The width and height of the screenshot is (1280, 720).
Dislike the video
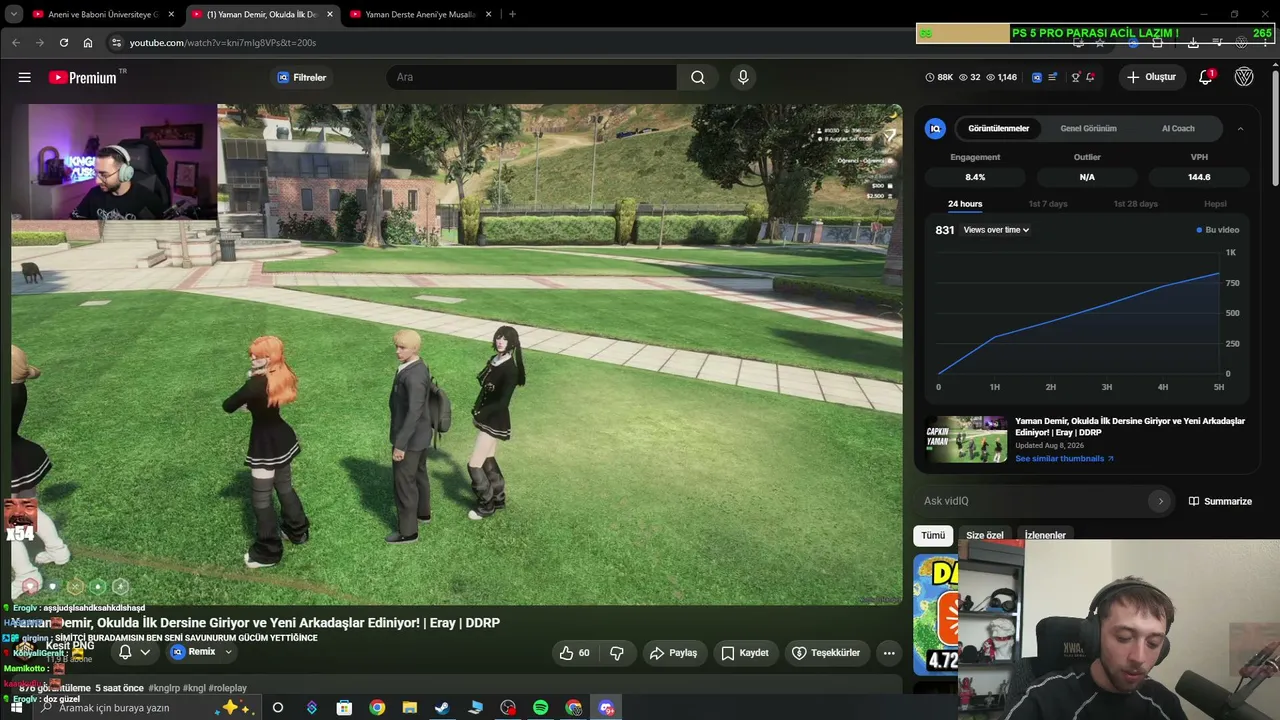coord(617,653)
